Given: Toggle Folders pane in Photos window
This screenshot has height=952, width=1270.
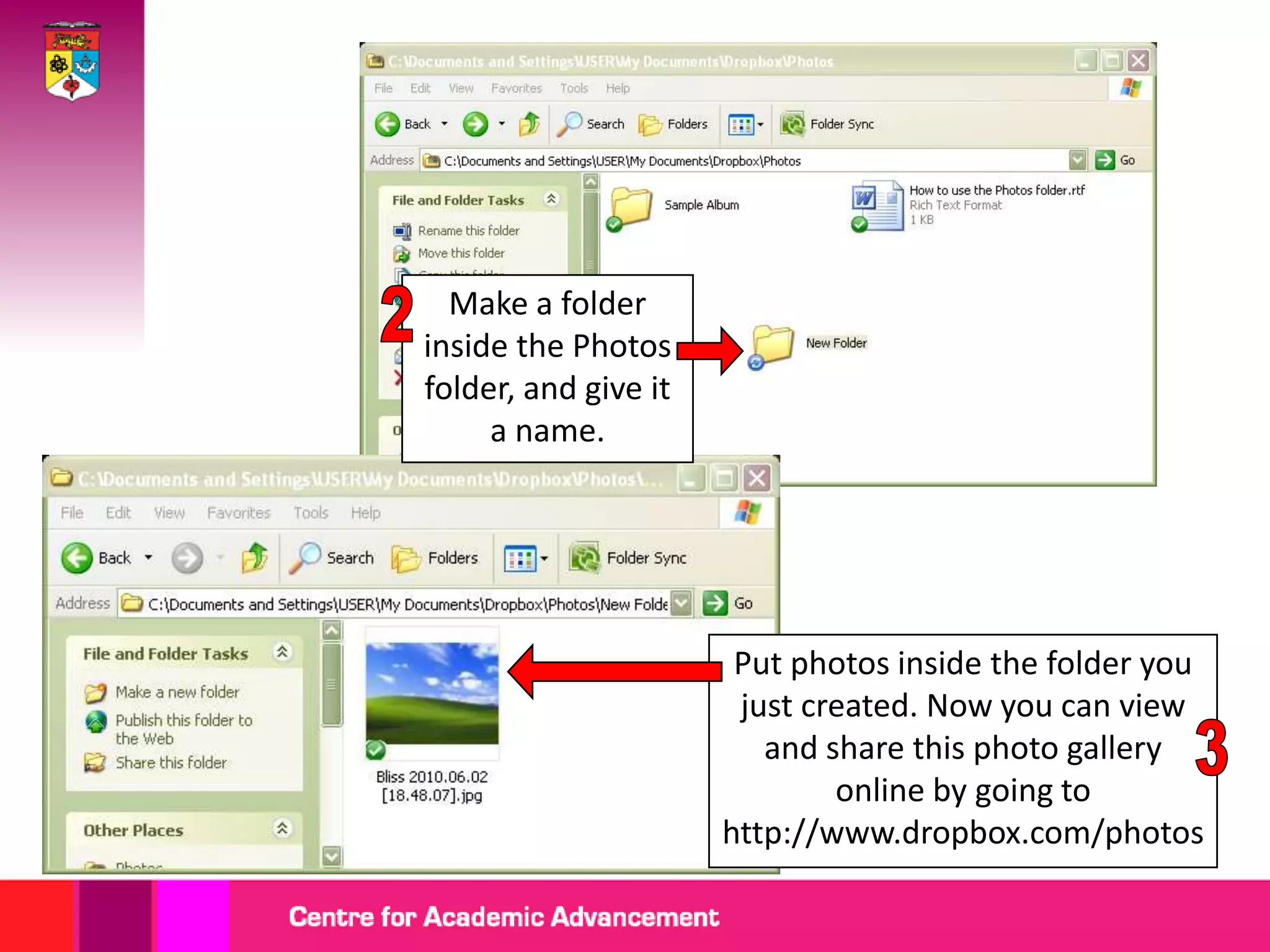Looking at the screenshot, I should pyautogui.click(x=672, y=124).
